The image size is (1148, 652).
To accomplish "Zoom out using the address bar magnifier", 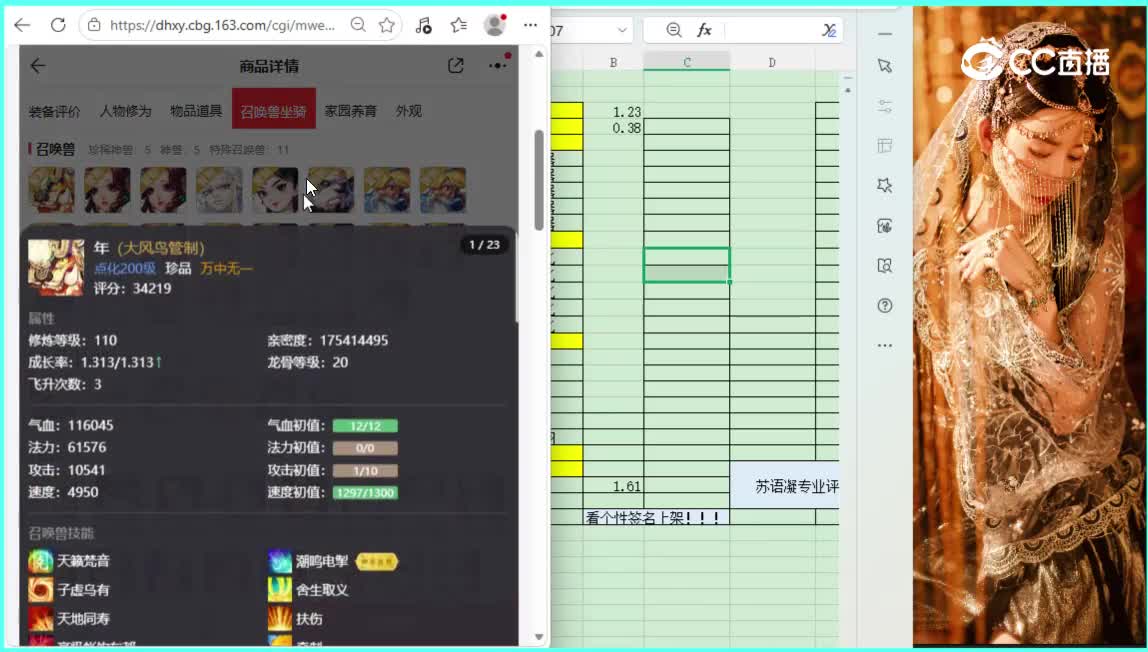I will click(x=358, y=26).
